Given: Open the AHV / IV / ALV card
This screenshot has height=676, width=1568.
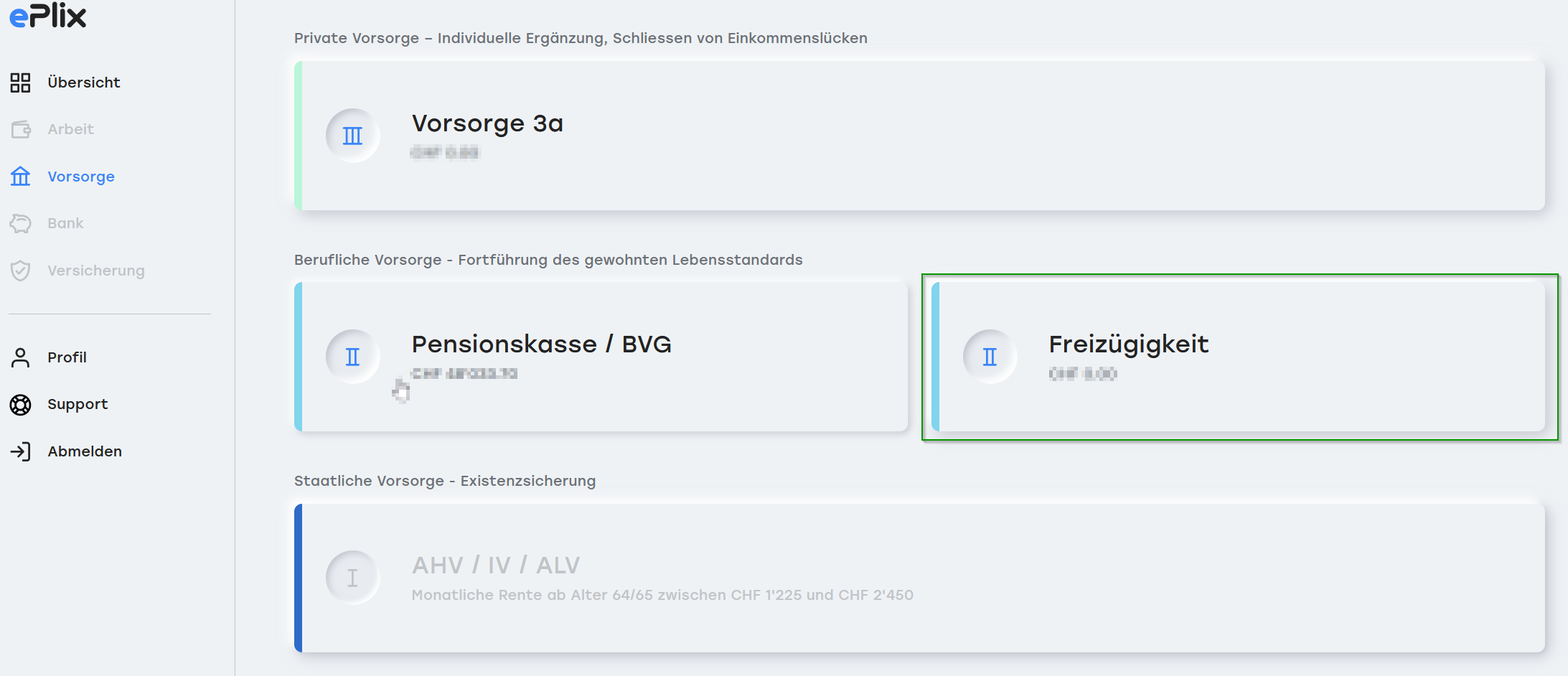Looking at the screenshot, I should coord(919,578).
